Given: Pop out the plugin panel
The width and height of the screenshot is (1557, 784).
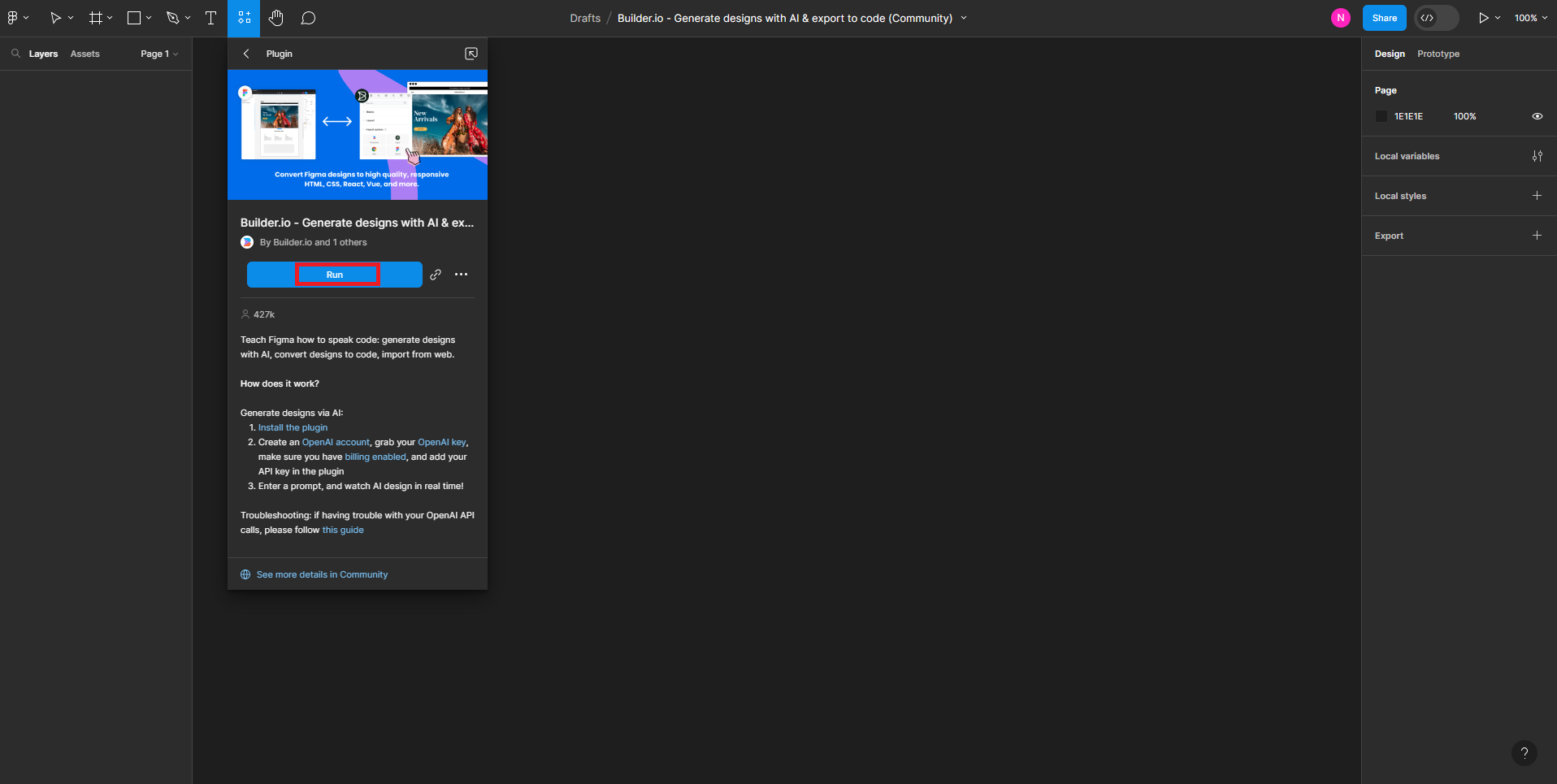Looking at the screenshot, I should [471, 54].
